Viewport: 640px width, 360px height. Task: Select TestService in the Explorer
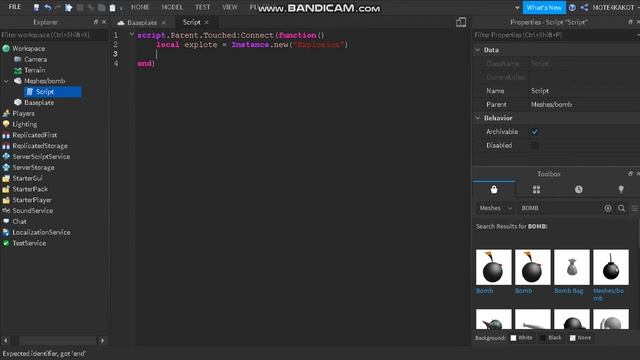click(x=29, y=243)
